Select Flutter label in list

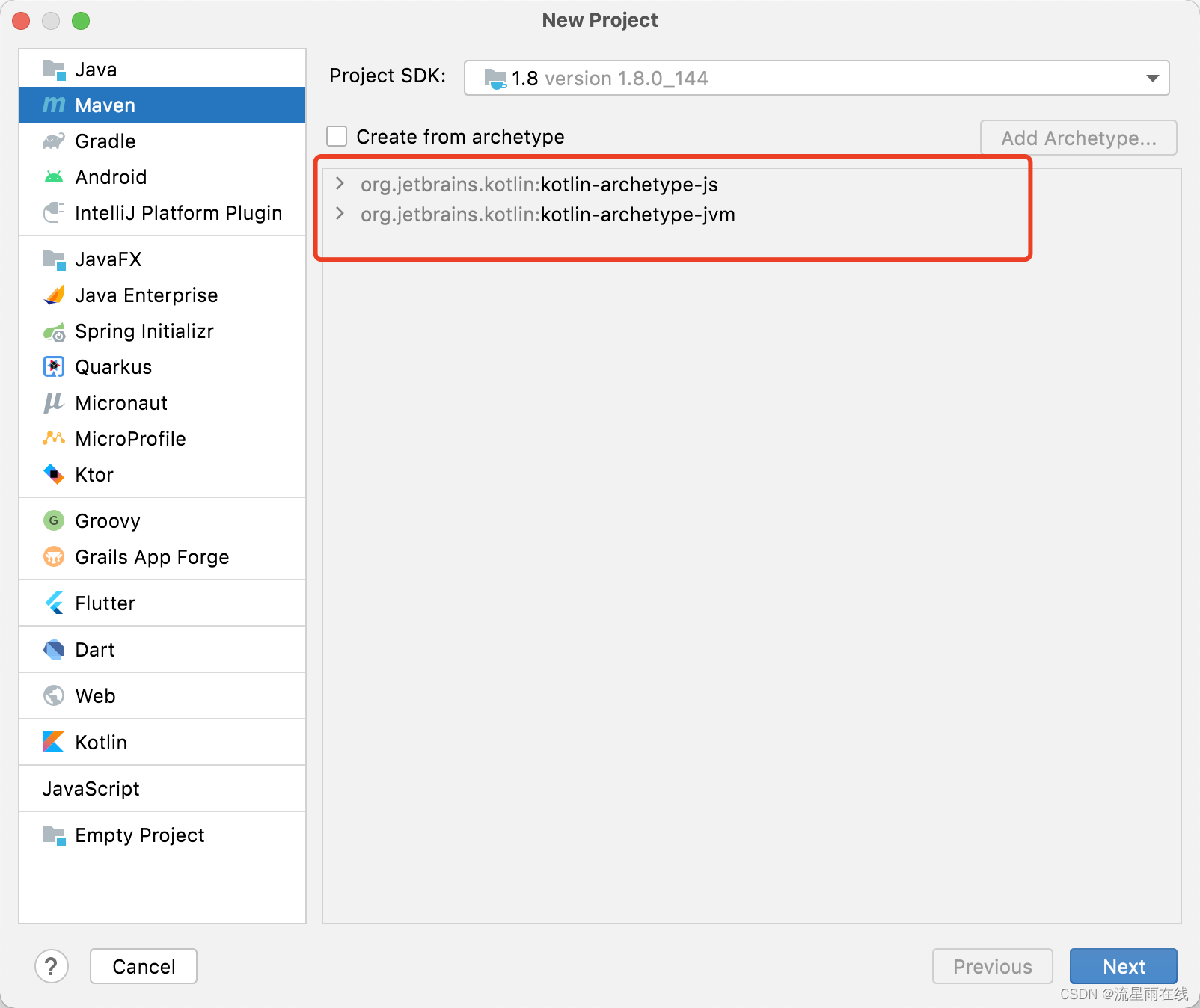tap(105, 603)
